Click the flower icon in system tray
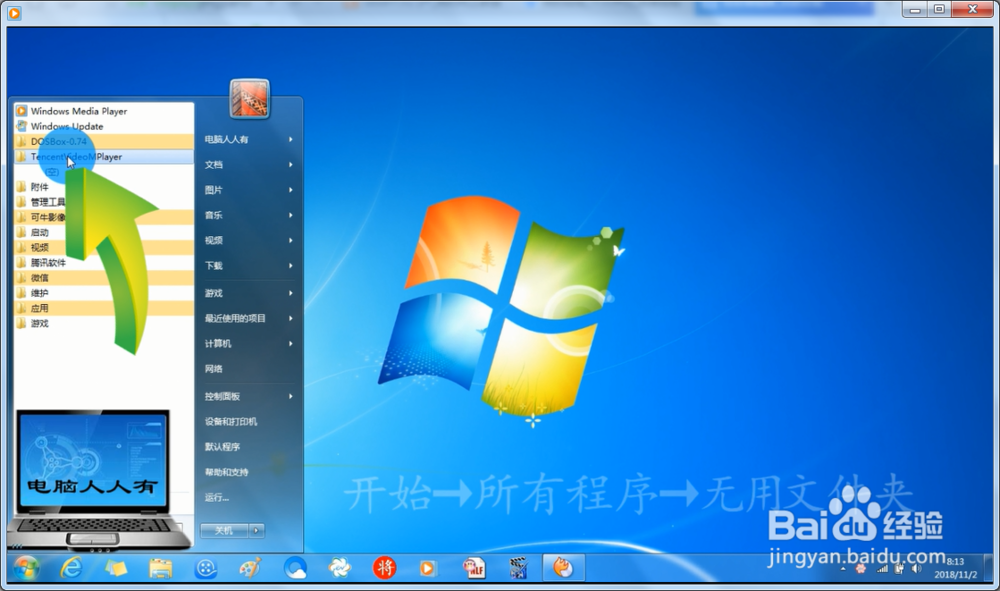Viewport: 1000px width, 591px height. [861, 568]
